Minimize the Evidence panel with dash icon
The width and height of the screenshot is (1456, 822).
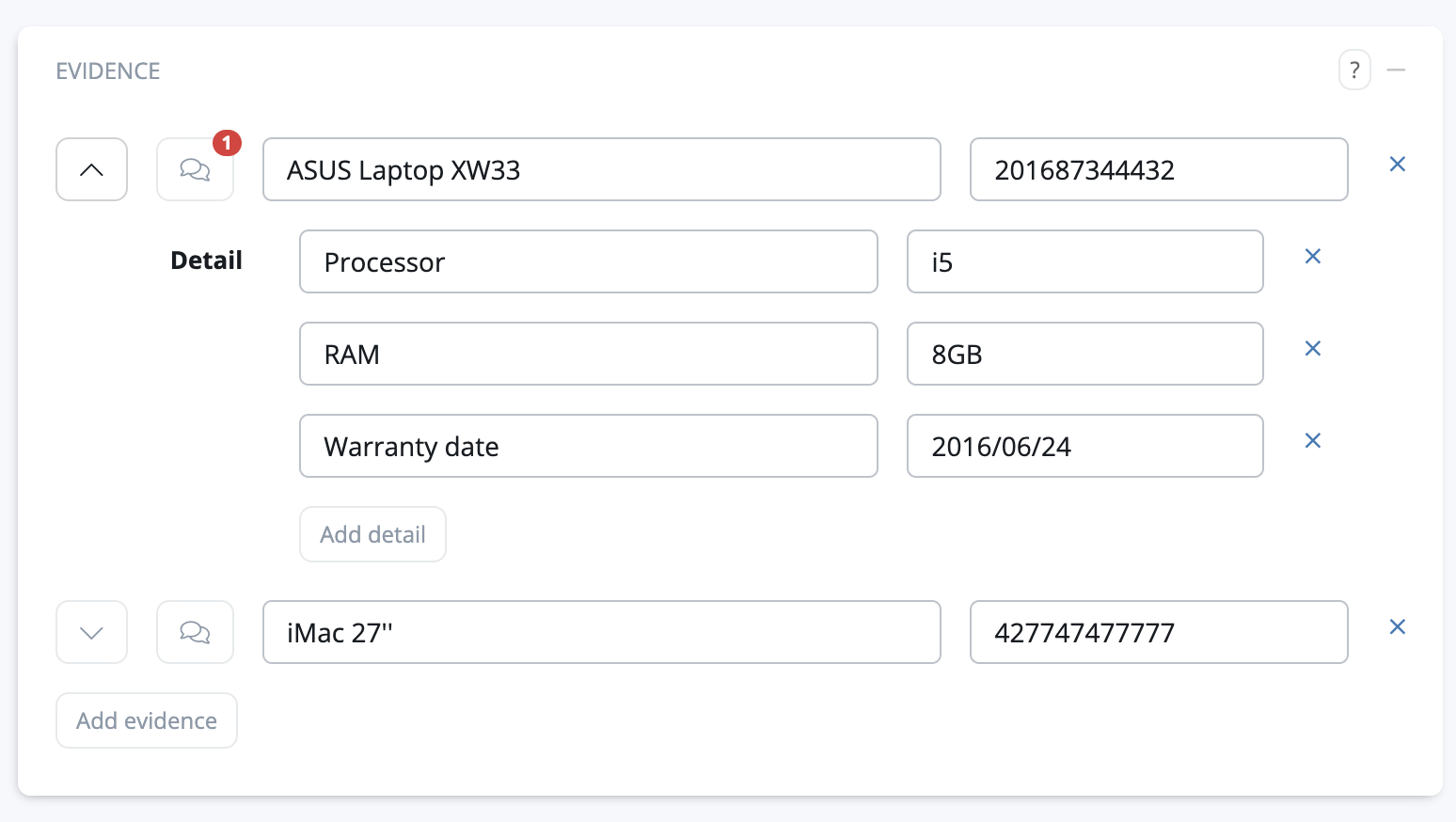(1396, 71)
